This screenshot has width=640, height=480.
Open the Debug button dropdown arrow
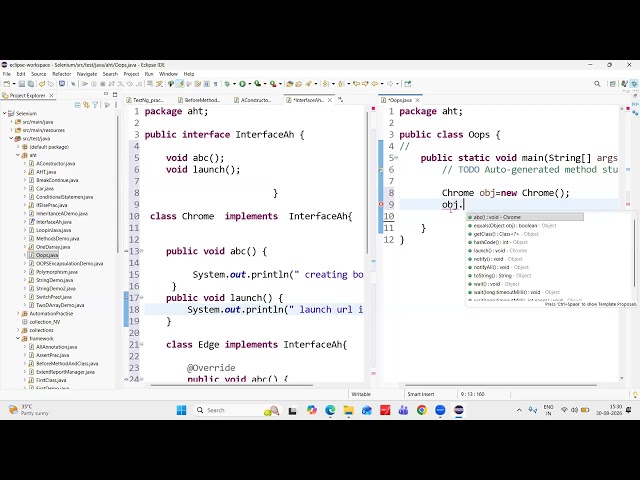click(234, 84)
